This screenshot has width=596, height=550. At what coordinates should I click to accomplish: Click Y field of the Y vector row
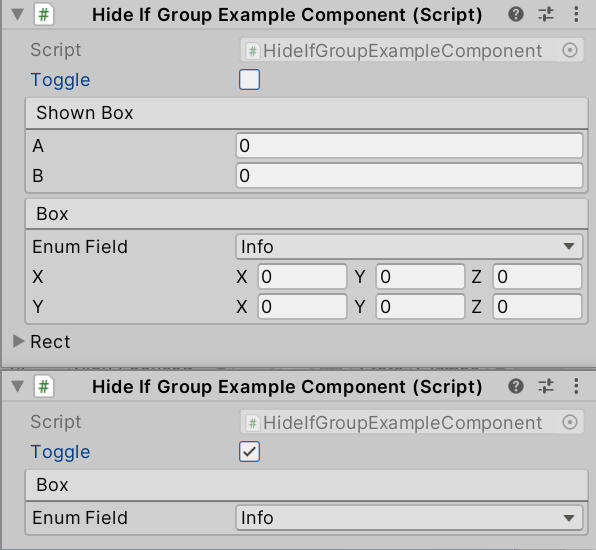pos(420,306)
